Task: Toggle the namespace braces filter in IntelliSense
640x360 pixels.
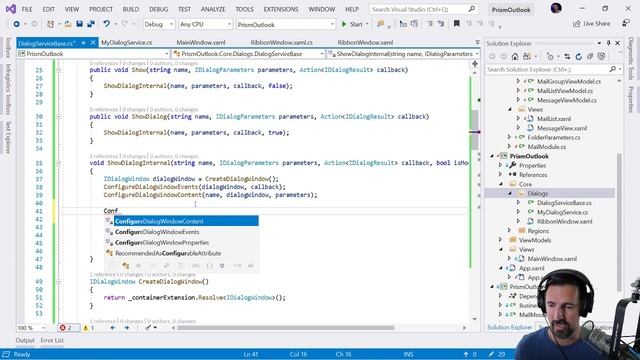Action: (209, 266)
